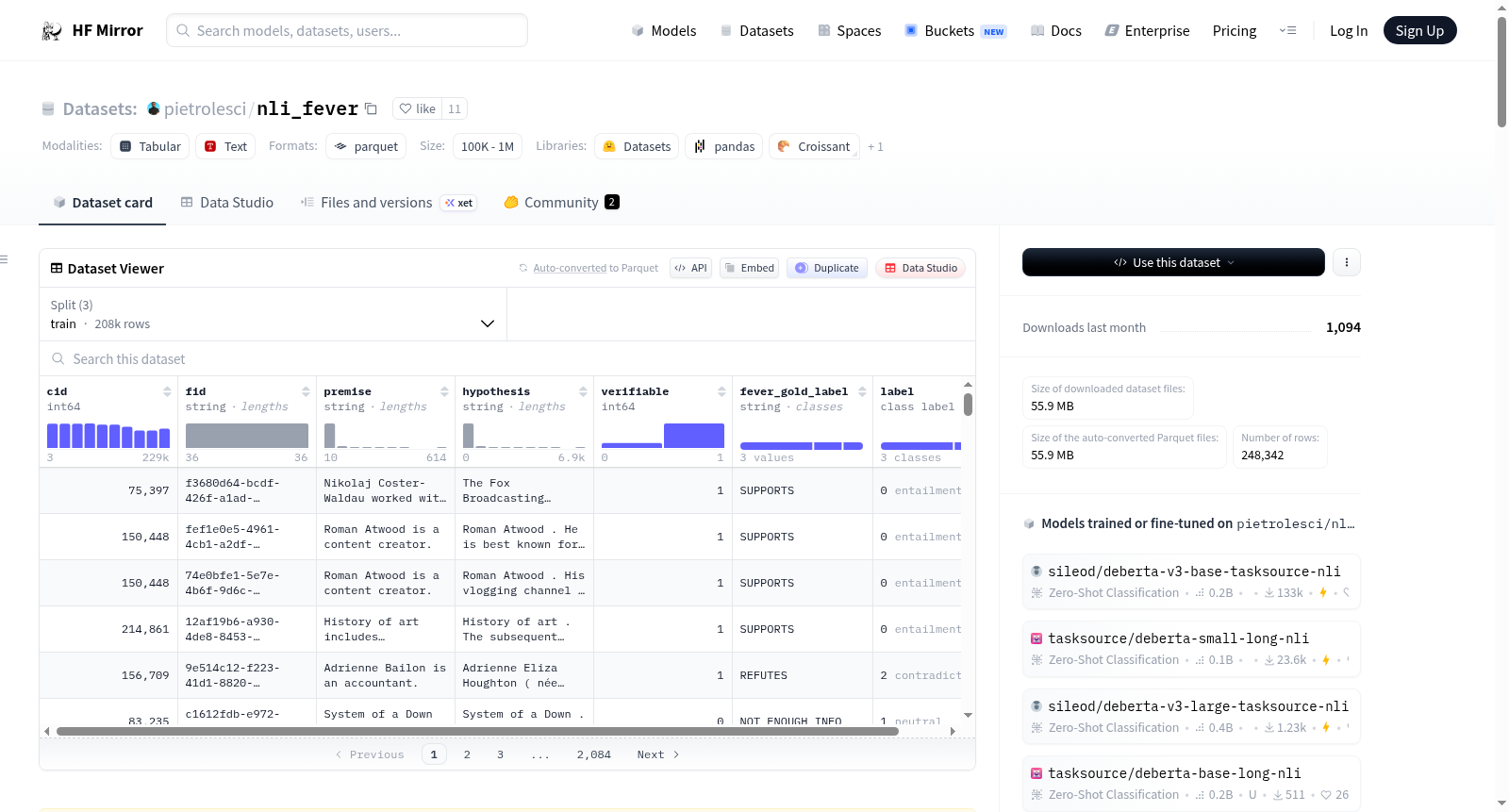
Task: Click the left sidebar expand handle
Action: coord(4,259)
